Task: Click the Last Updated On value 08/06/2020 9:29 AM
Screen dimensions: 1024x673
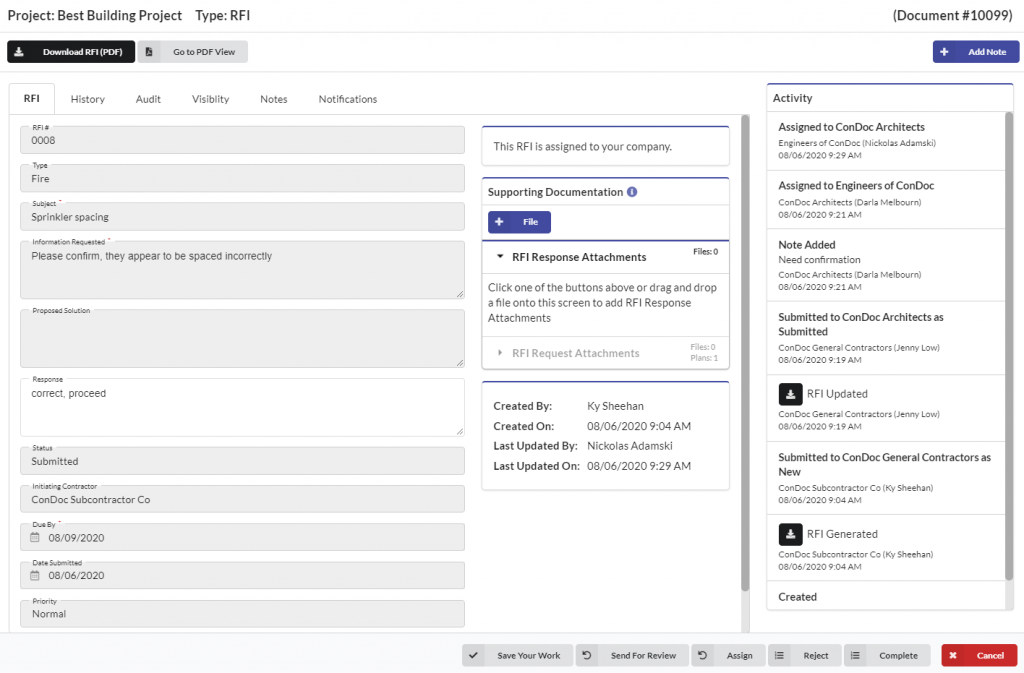Action: pos(639,466)
